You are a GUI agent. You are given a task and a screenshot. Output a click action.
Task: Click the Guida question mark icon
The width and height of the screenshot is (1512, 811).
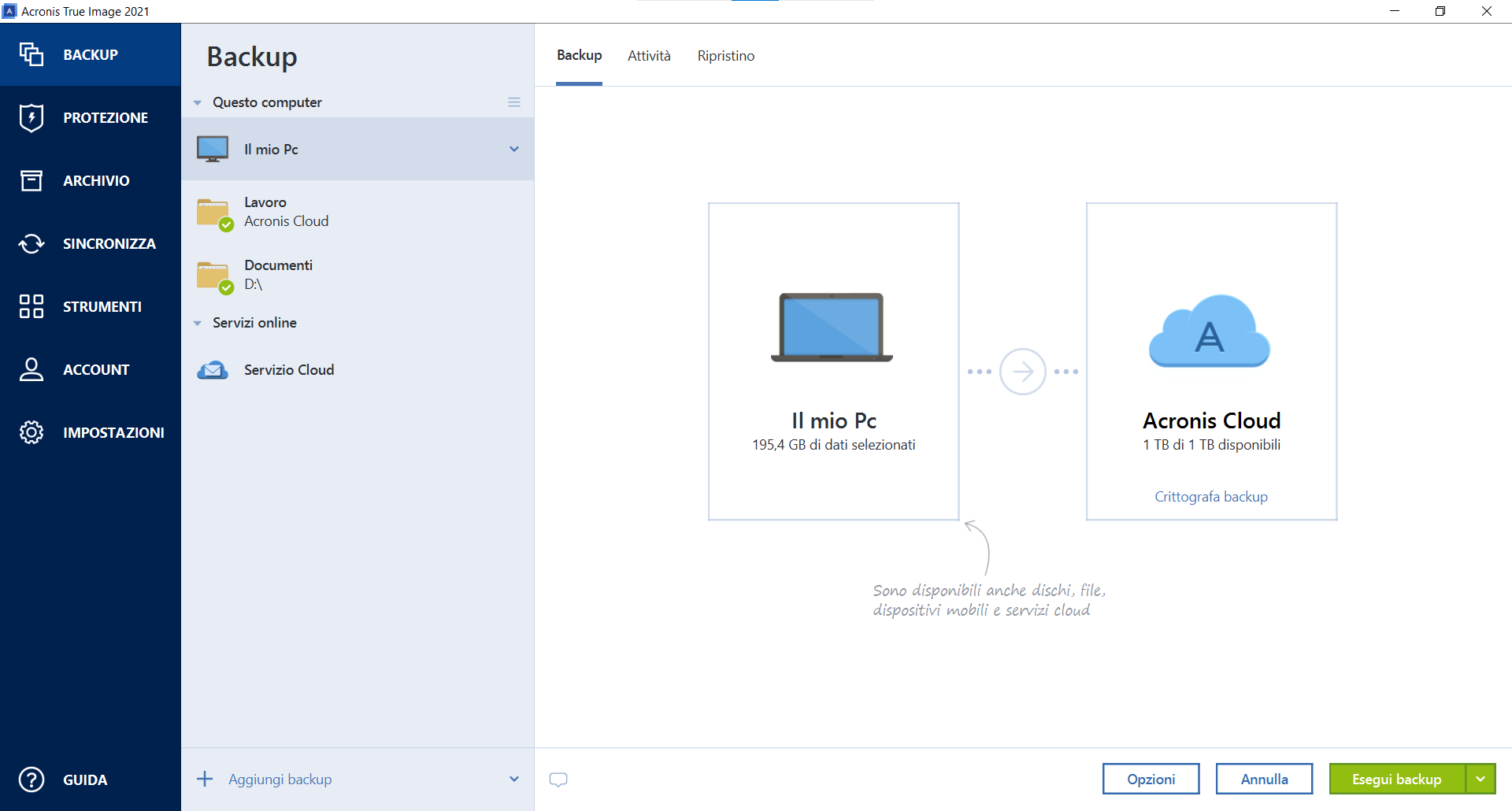[x=31, y=780]
